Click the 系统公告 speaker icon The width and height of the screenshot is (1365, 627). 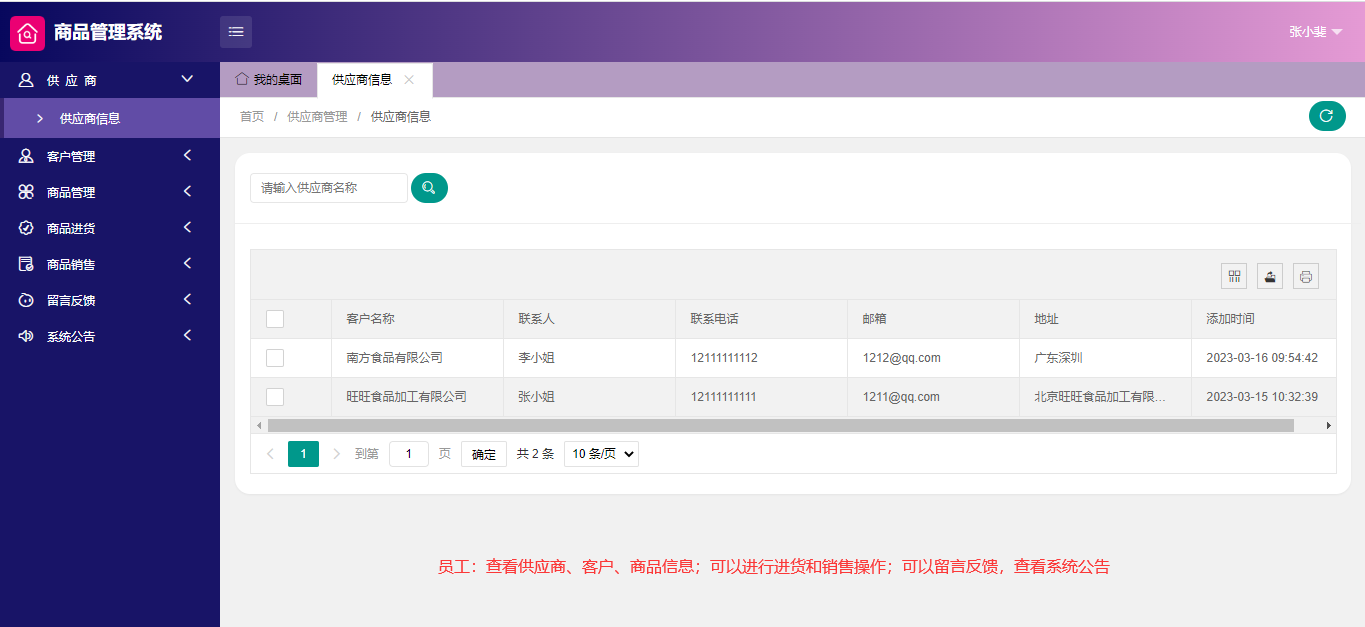(26, 336)
